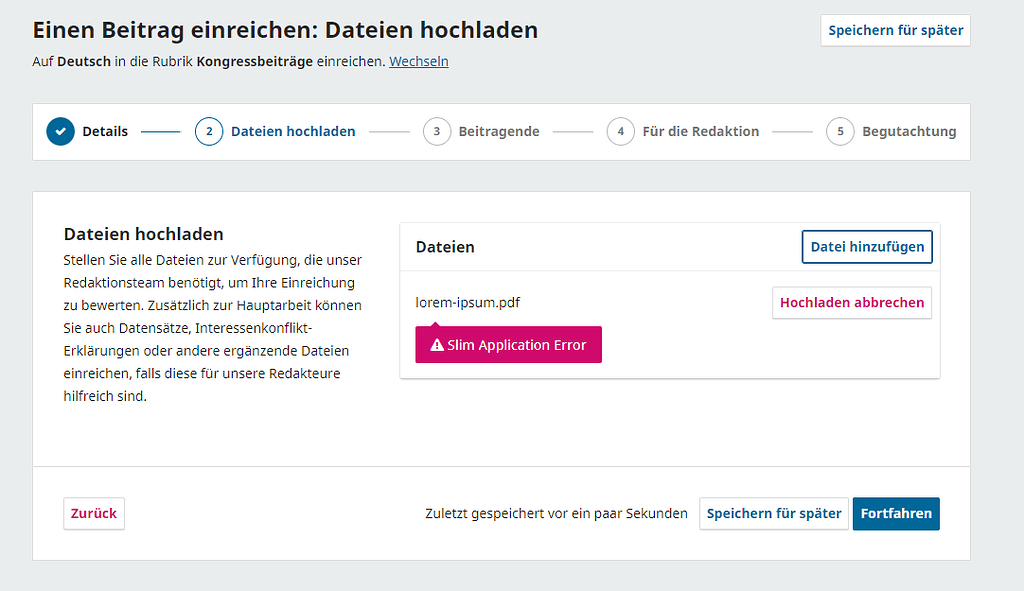Select step 4 circle icon
This screenshot has height=591, width=1024.
pos(620,131)
